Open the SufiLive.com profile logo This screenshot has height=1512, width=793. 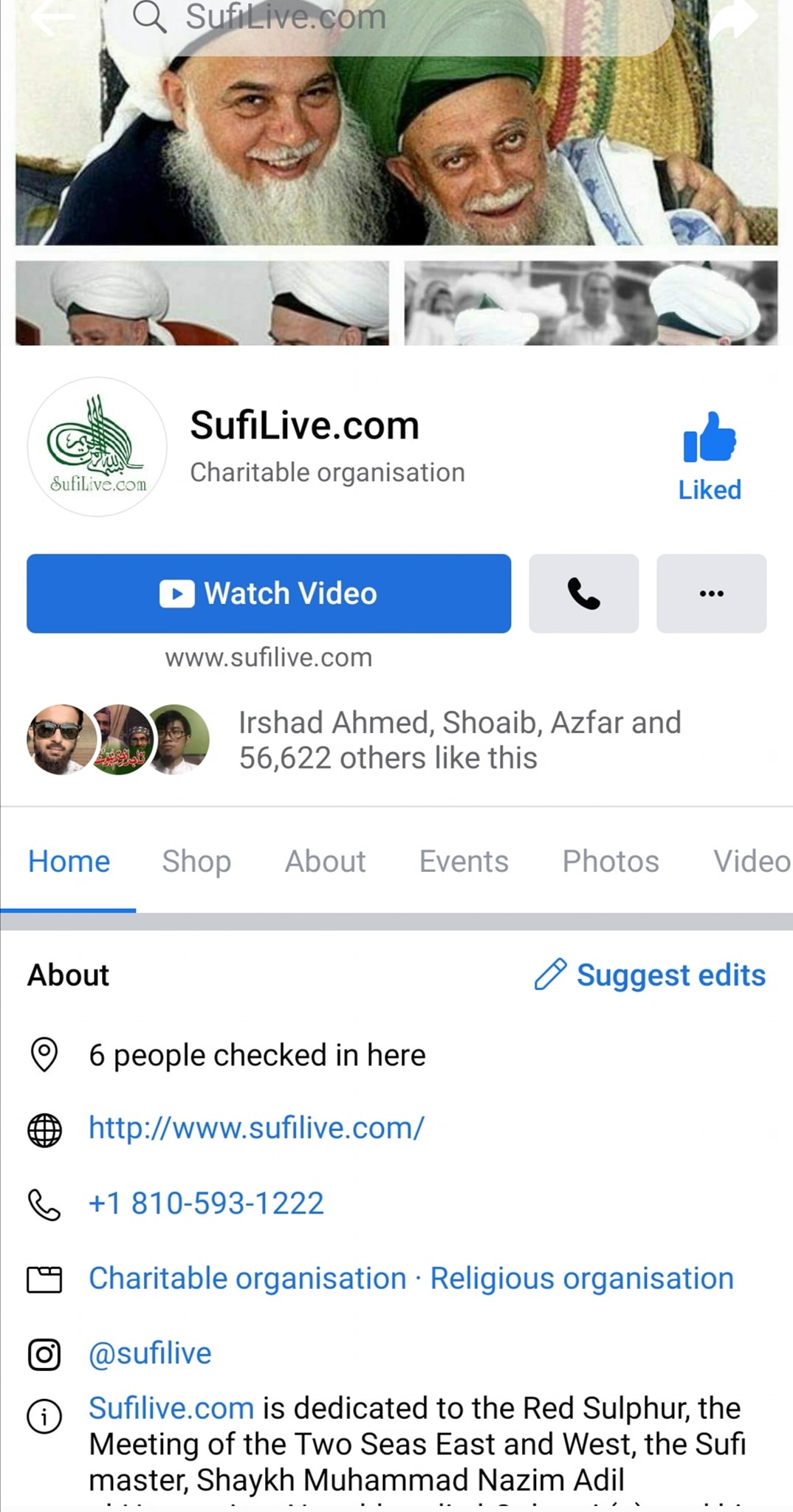click(97, 447)
